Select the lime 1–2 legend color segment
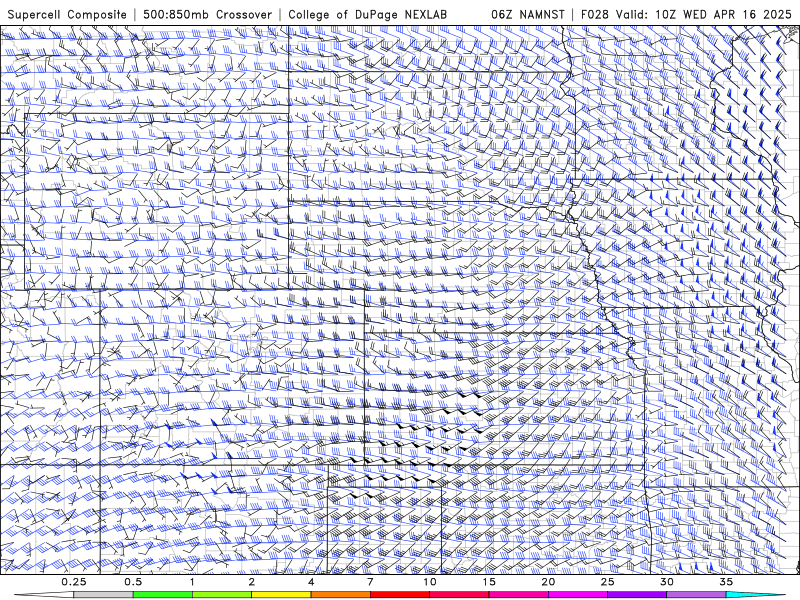 tap(222, 595)
